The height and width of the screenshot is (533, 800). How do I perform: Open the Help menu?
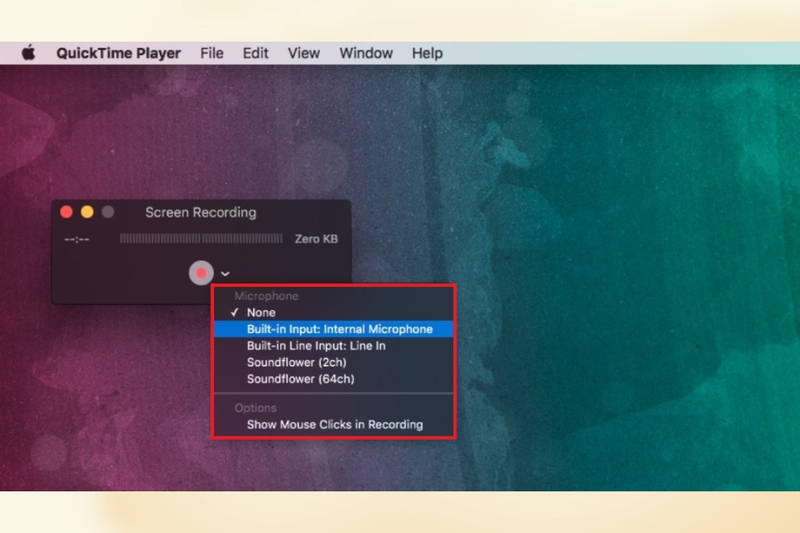[x=427, y=53]
